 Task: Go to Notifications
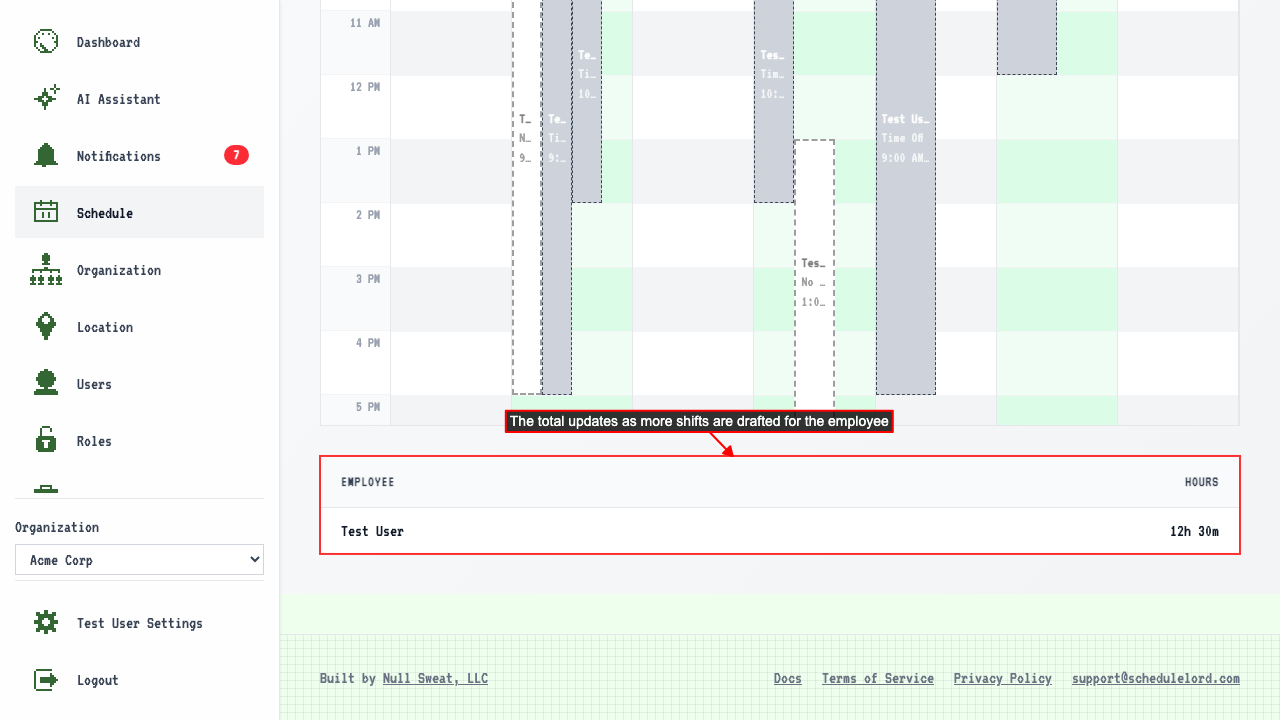[x=139, y=156]
